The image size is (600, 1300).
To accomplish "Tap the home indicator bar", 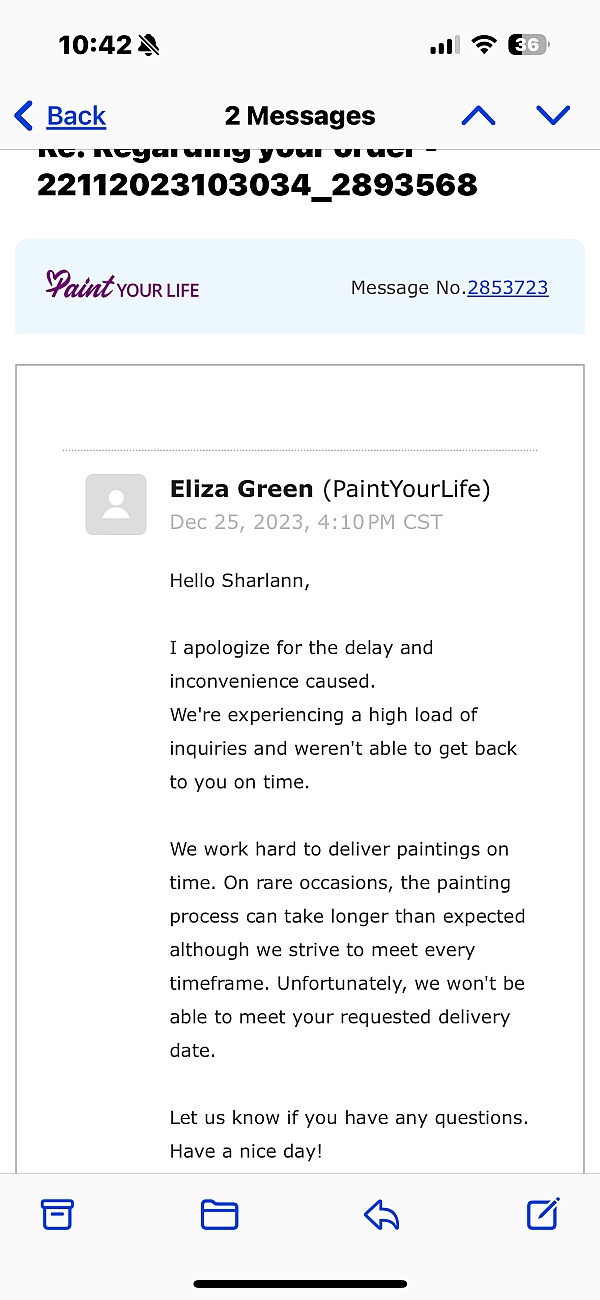I will click(300, 1284).
